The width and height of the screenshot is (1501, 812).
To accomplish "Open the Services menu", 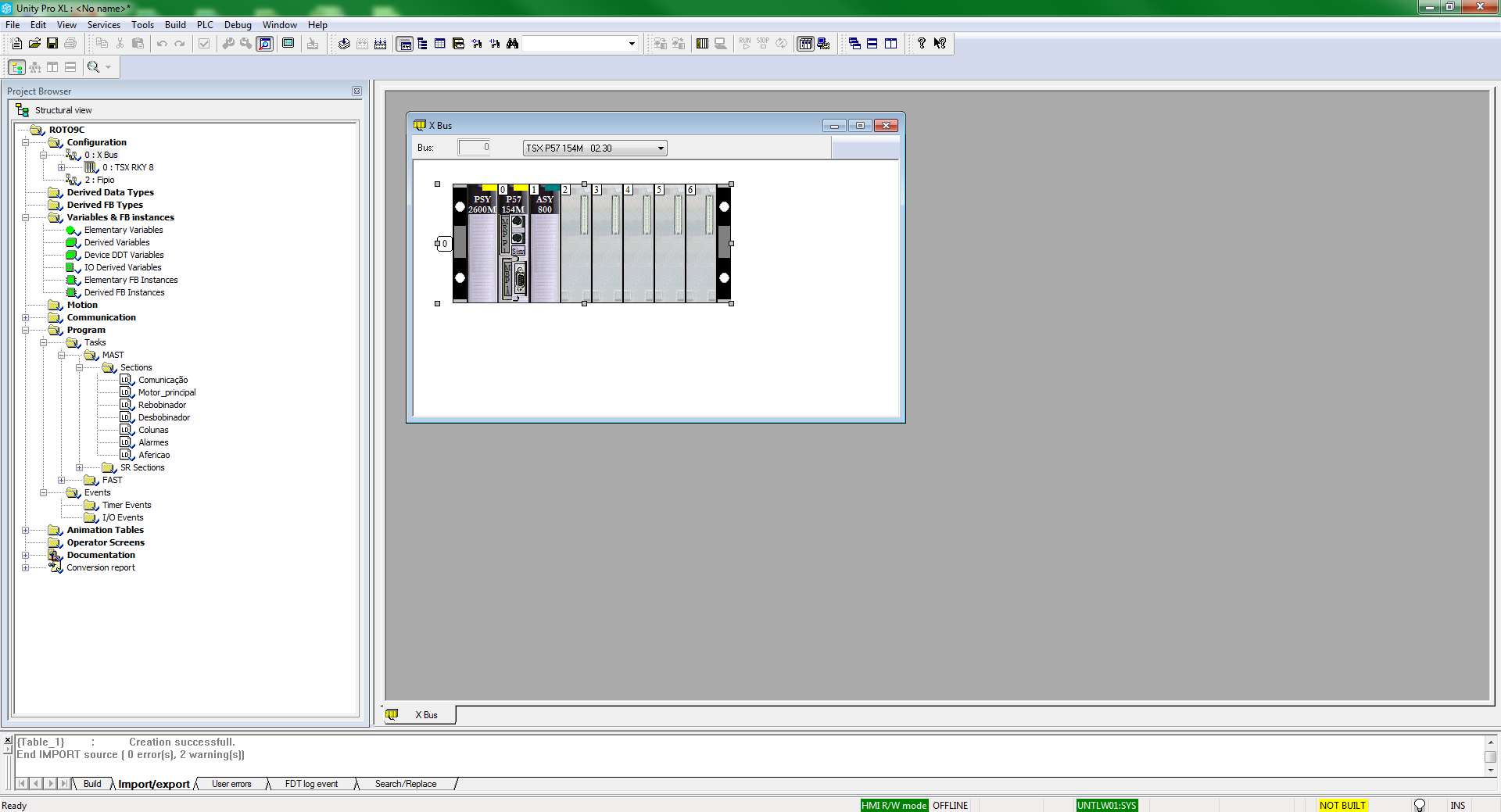I will click(104, 25).
